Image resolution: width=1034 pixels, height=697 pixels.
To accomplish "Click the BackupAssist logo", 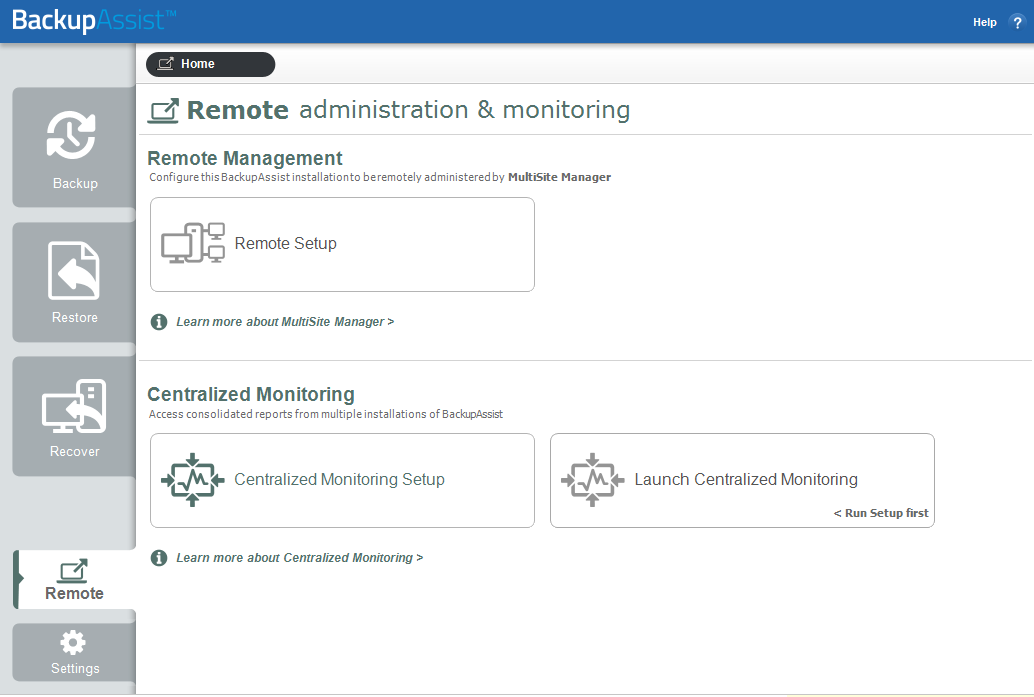I will [x=94, y=20].
